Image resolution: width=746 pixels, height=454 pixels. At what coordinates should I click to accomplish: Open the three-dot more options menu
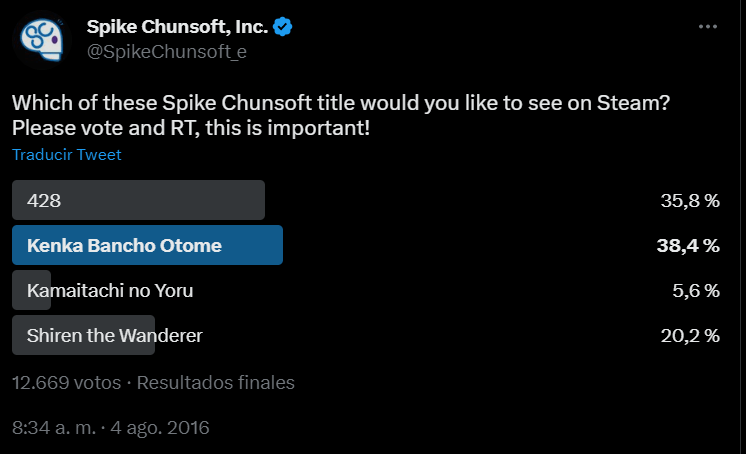pos(707,26)
